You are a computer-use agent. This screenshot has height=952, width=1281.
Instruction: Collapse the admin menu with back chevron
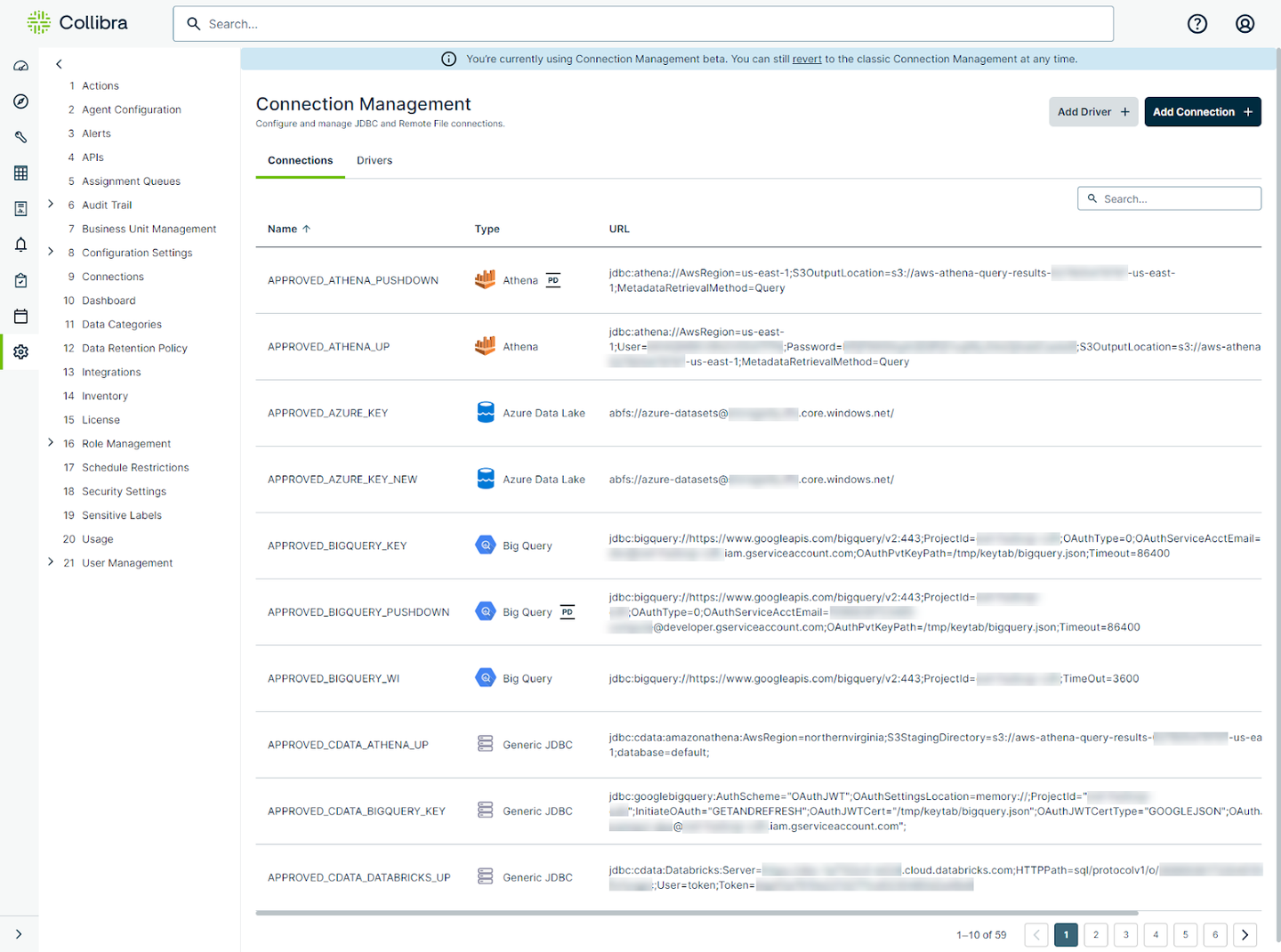click(59, 64)
